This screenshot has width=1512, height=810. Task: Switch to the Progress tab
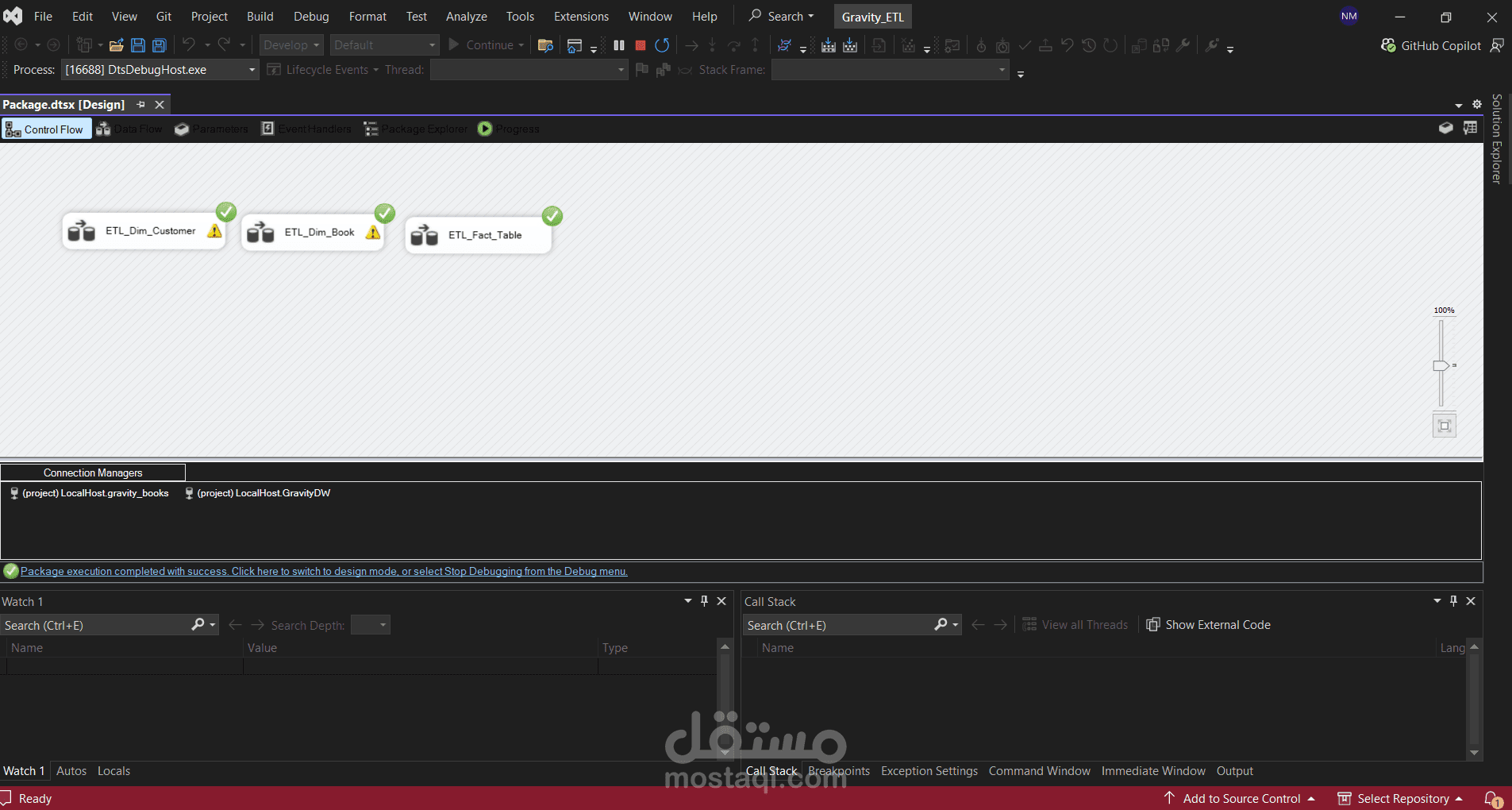click(509, 129)
